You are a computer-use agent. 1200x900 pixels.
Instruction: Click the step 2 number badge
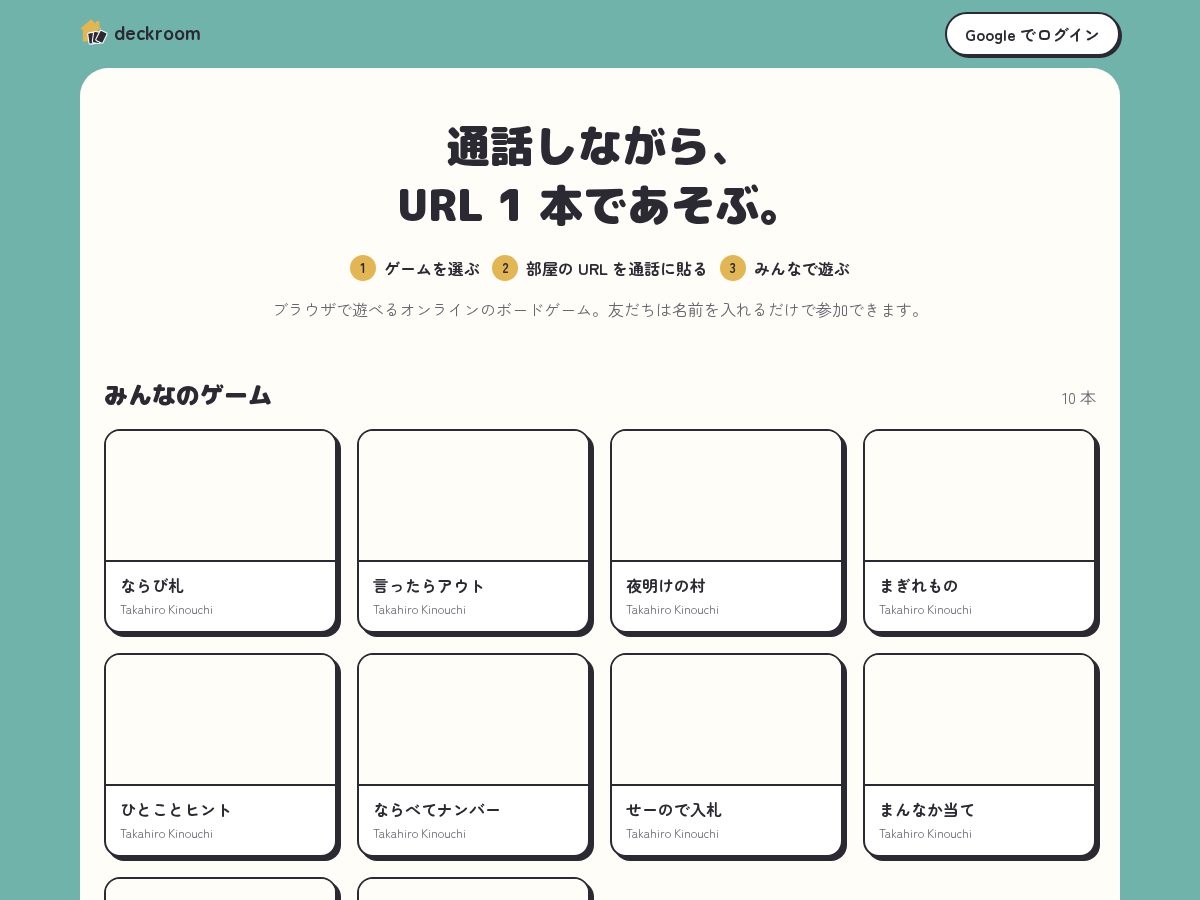504,268
